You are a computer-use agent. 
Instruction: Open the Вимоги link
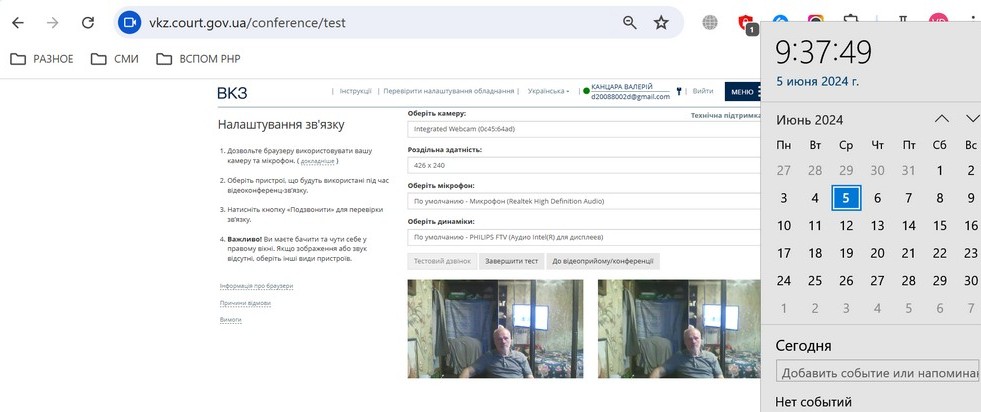(x=230, y=319)
